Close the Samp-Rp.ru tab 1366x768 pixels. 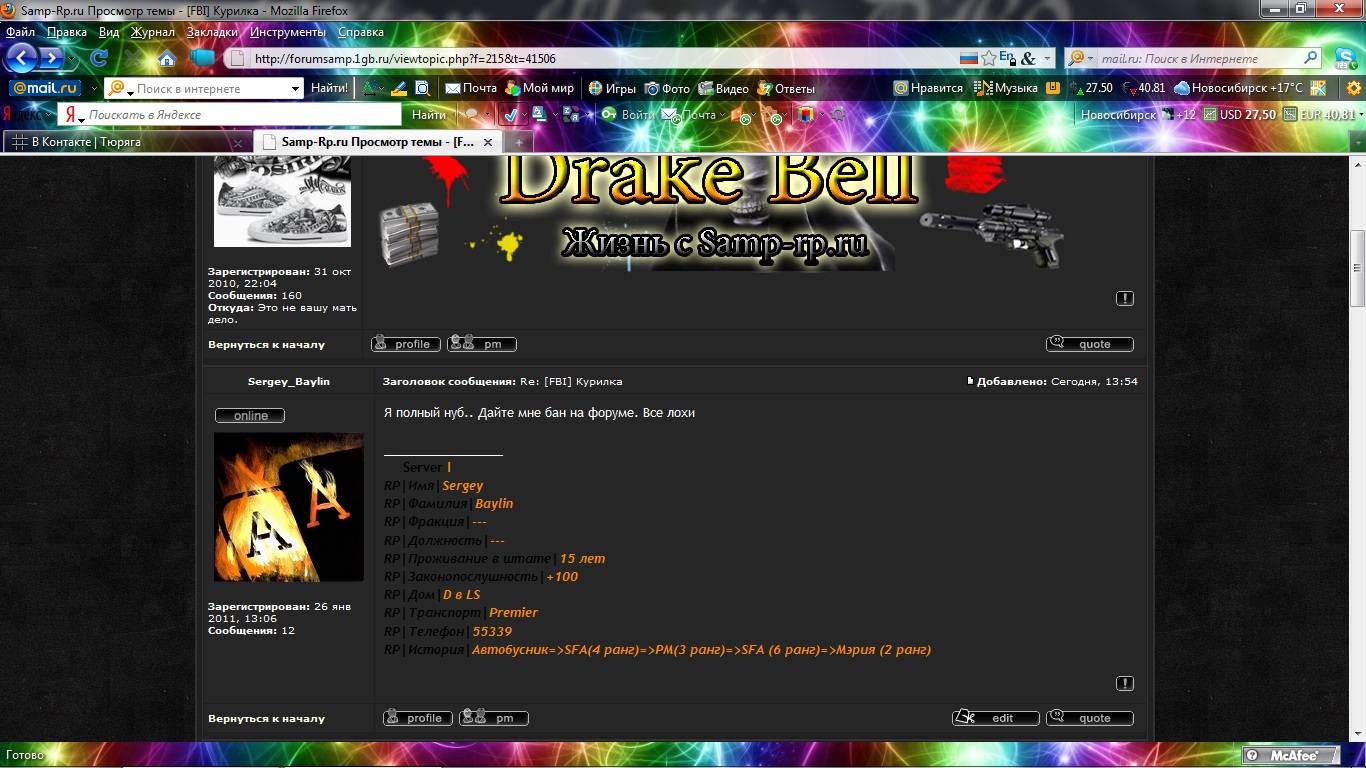click(489, 142)
